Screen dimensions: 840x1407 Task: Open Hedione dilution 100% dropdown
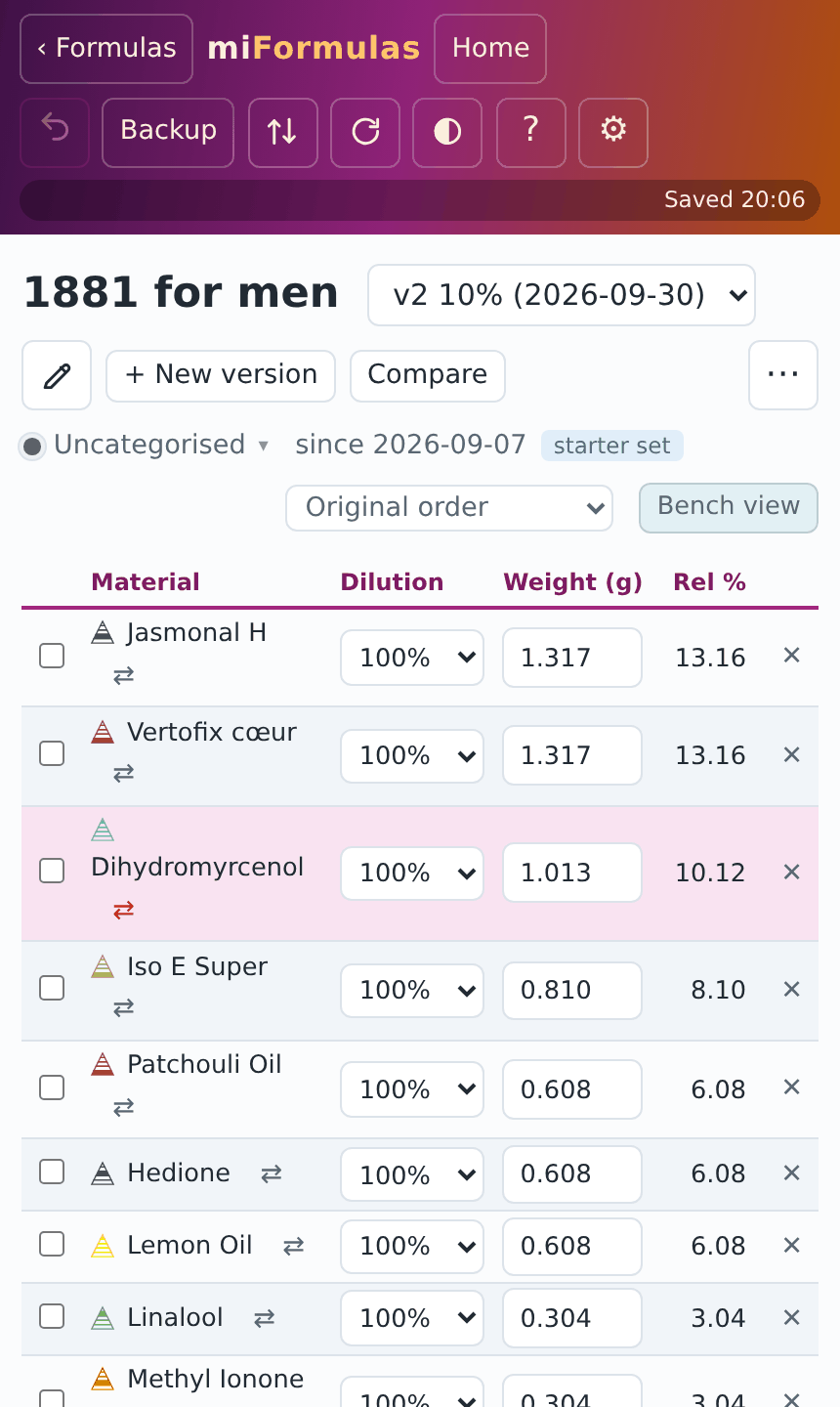(x=412, y=1174)
